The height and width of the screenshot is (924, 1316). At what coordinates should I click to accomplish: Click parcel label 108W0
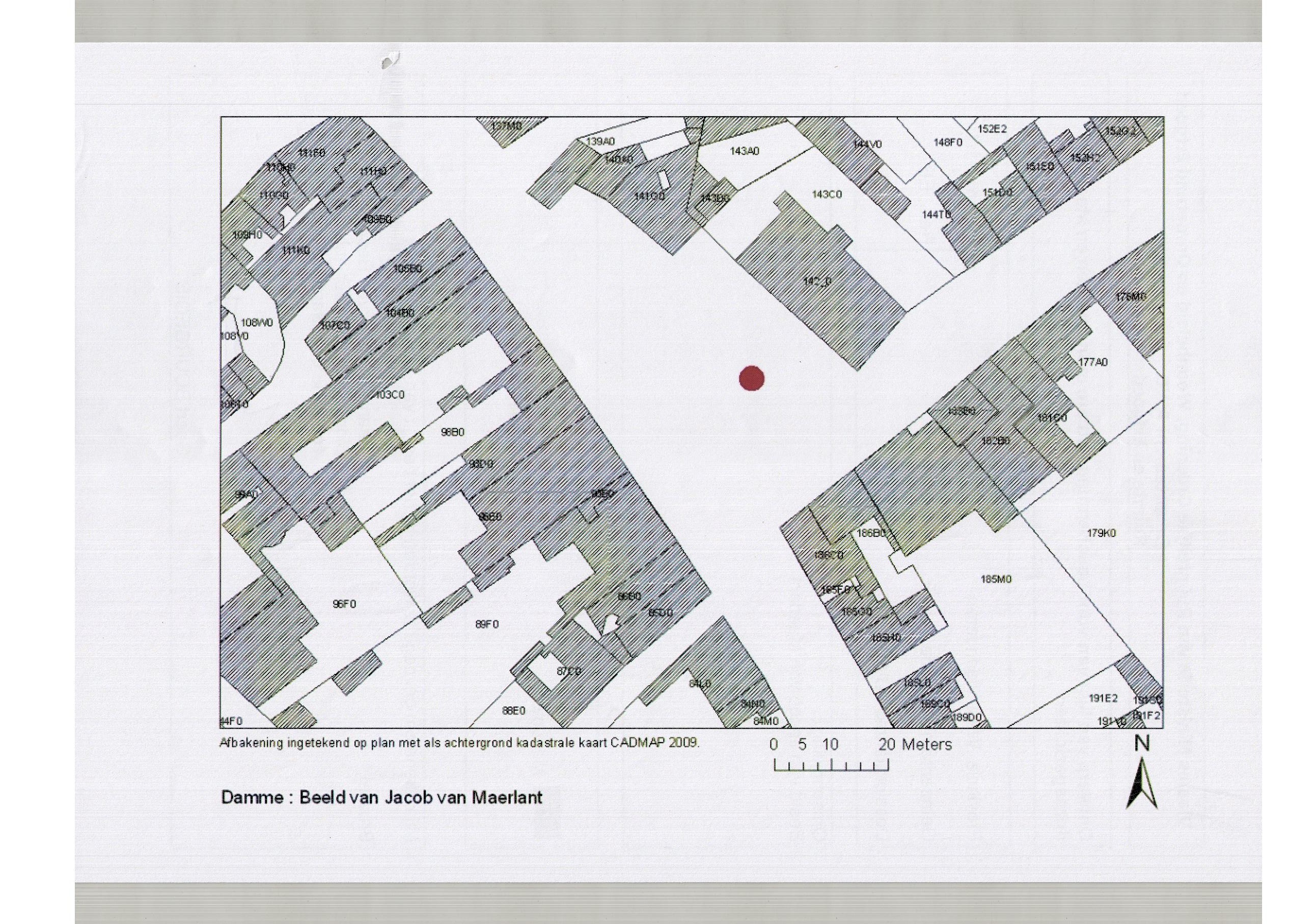[257, 323]
